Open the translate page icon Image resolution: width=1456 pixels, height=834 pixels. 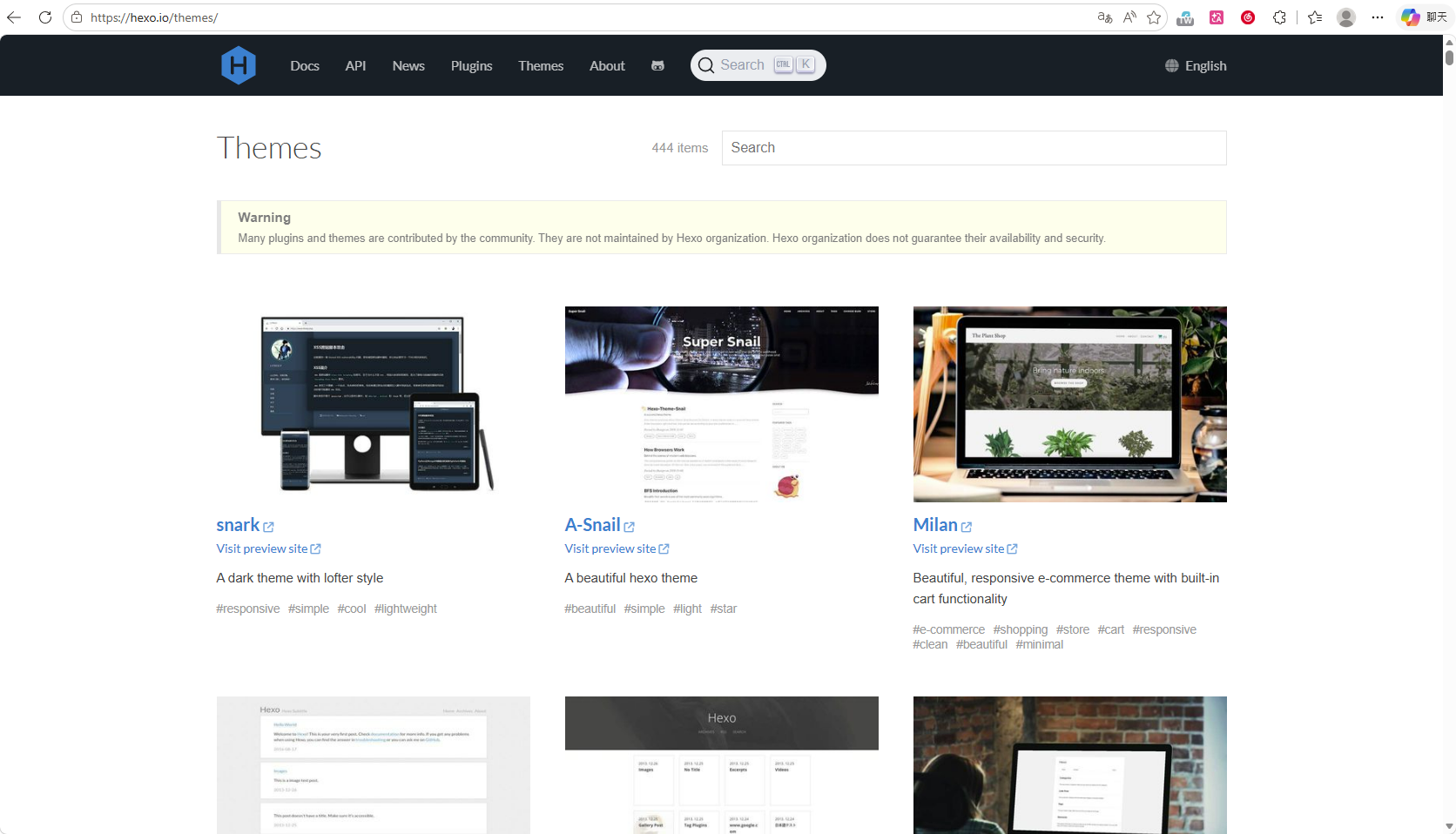1105,17
